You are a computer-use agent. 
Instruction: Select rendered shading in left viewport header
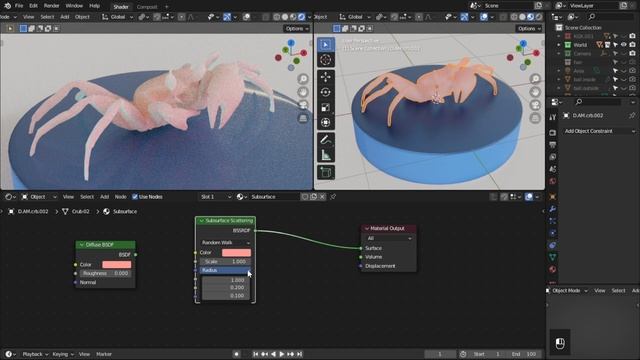pos(301,17)
